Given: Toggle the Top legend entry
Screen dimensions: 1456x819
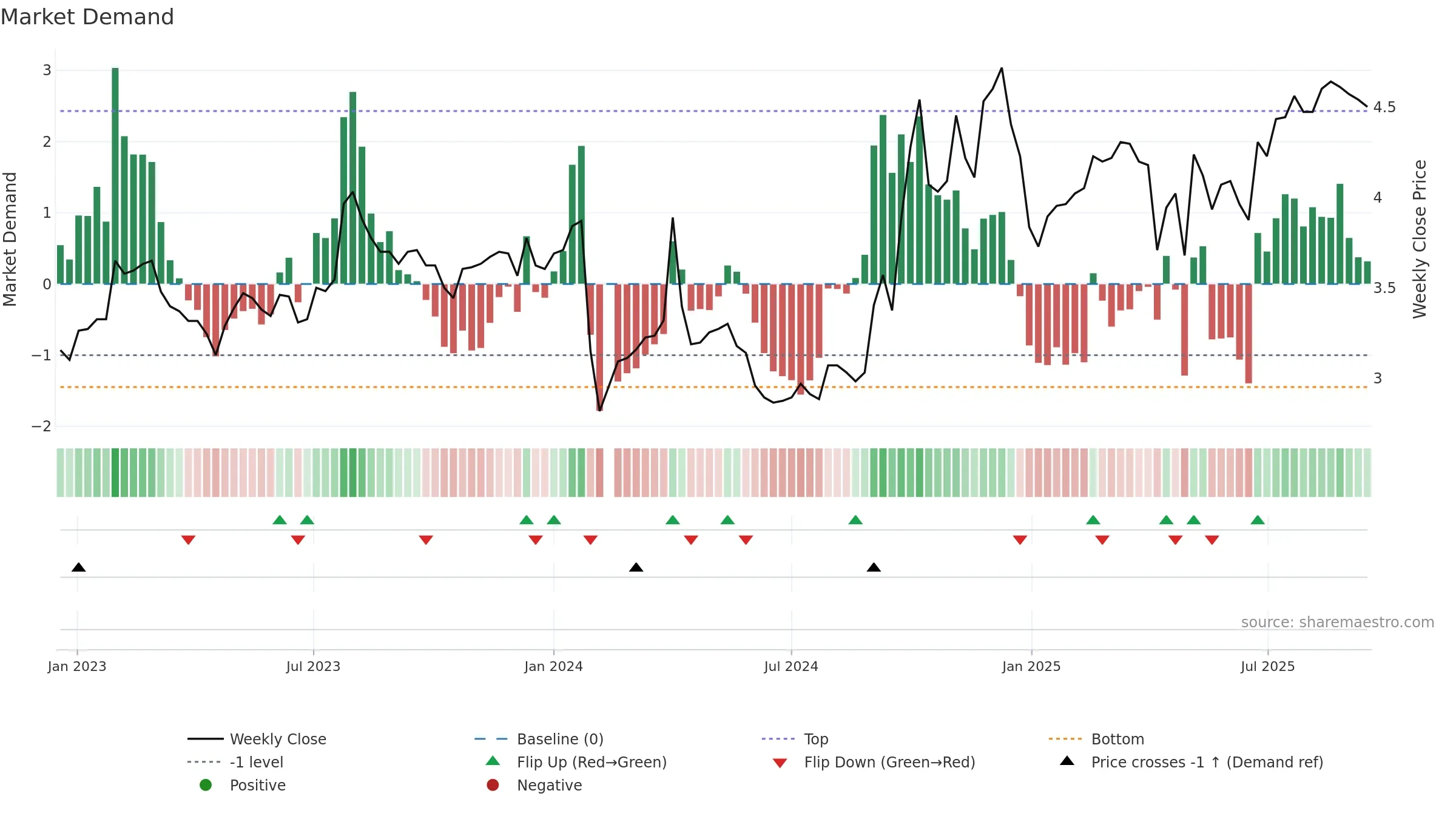Looking at the screenshot, I should [795, 739].
